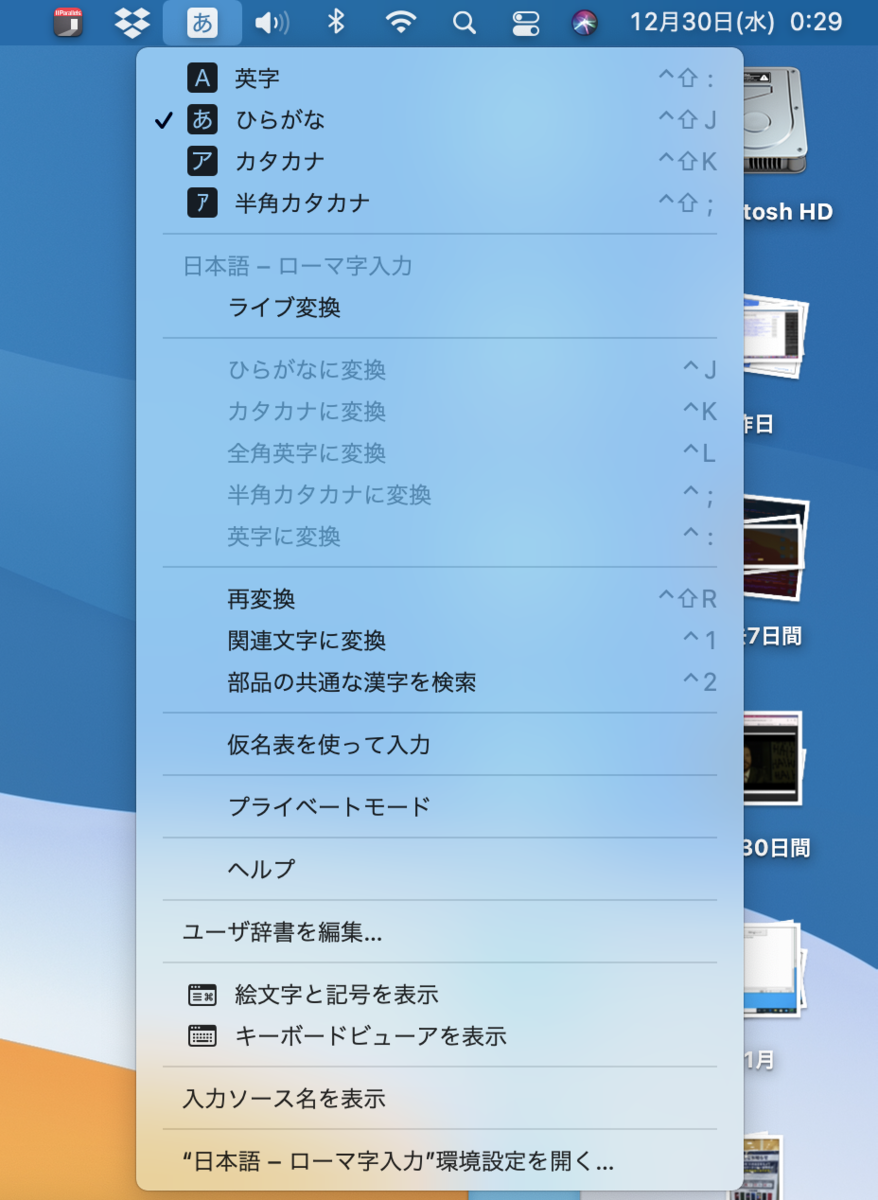878x1200 pixels.
Task: Activate Siri from the menu bar
Action: point(584,21)
